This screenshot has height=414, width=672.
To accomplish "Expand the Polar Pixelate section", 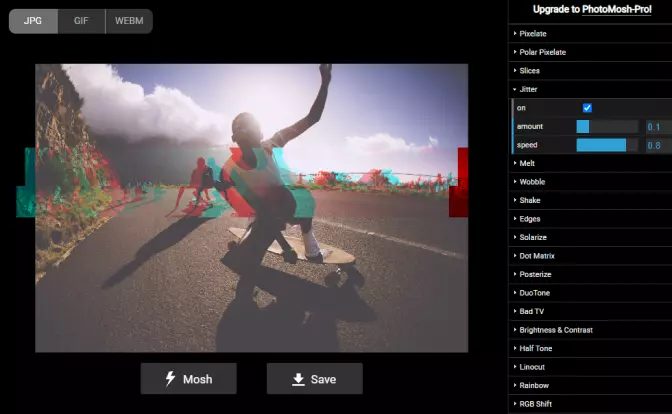I will click(x=590, y=52).
